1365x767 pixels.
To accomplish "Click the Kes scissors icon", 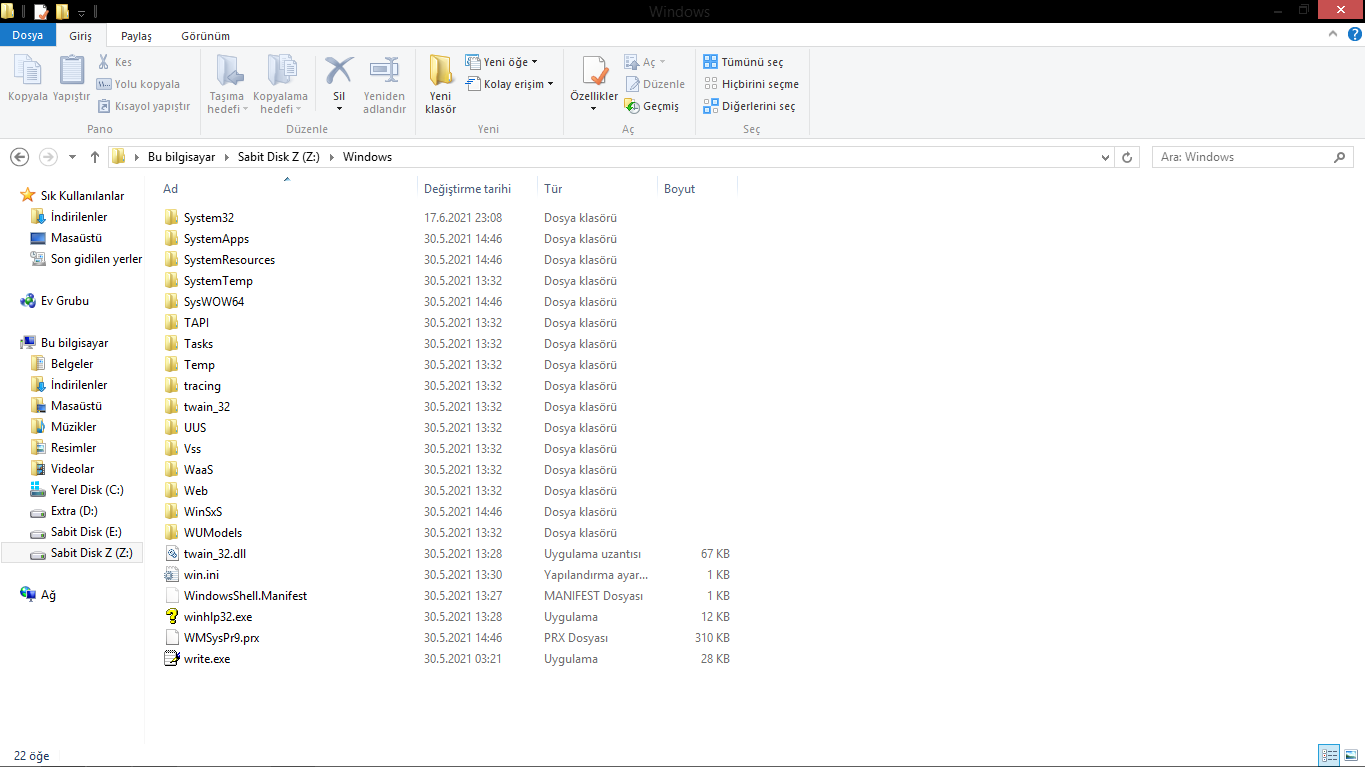I will pos(105,62).
